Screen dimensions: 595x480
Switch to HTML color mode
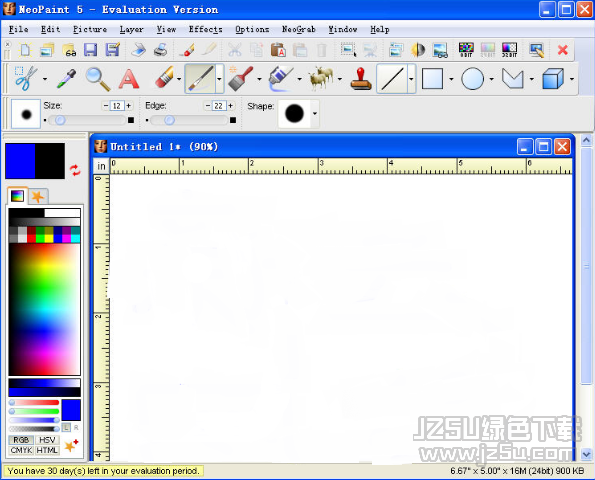pos(47,450)
